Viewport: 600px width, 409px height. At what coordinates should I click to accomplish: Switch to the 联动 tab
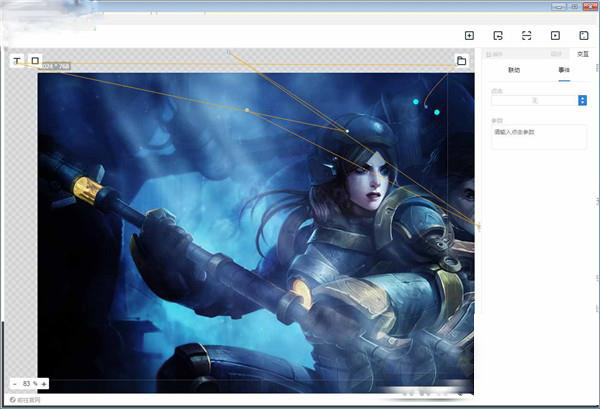[x=514, y=70]
